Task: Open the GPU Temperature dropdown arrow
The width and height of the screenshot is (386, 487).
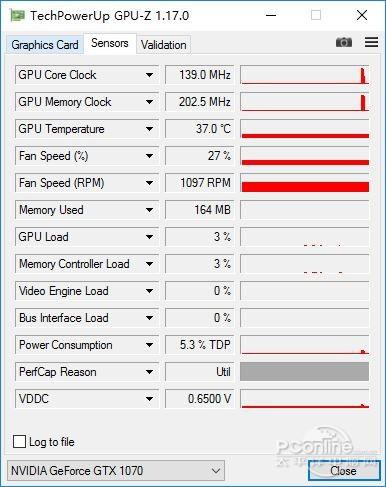Action: pyautogui.click(x=150, y=129)
